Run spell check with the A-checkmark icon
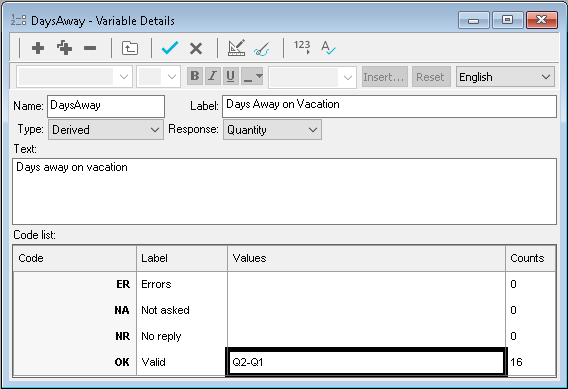 pos(328,48)
